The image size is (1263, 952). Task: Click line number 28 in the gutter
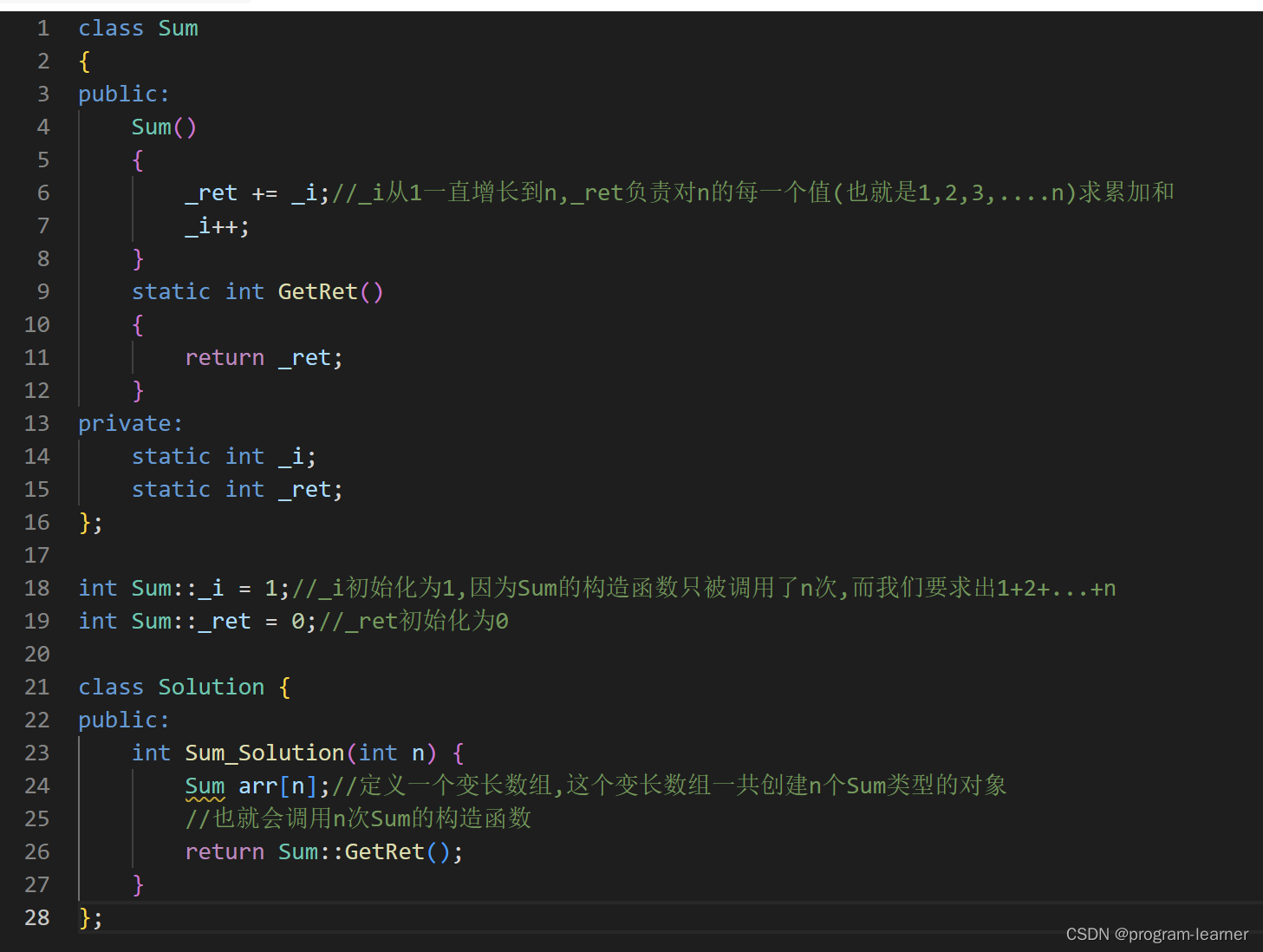tap(37, 918)
